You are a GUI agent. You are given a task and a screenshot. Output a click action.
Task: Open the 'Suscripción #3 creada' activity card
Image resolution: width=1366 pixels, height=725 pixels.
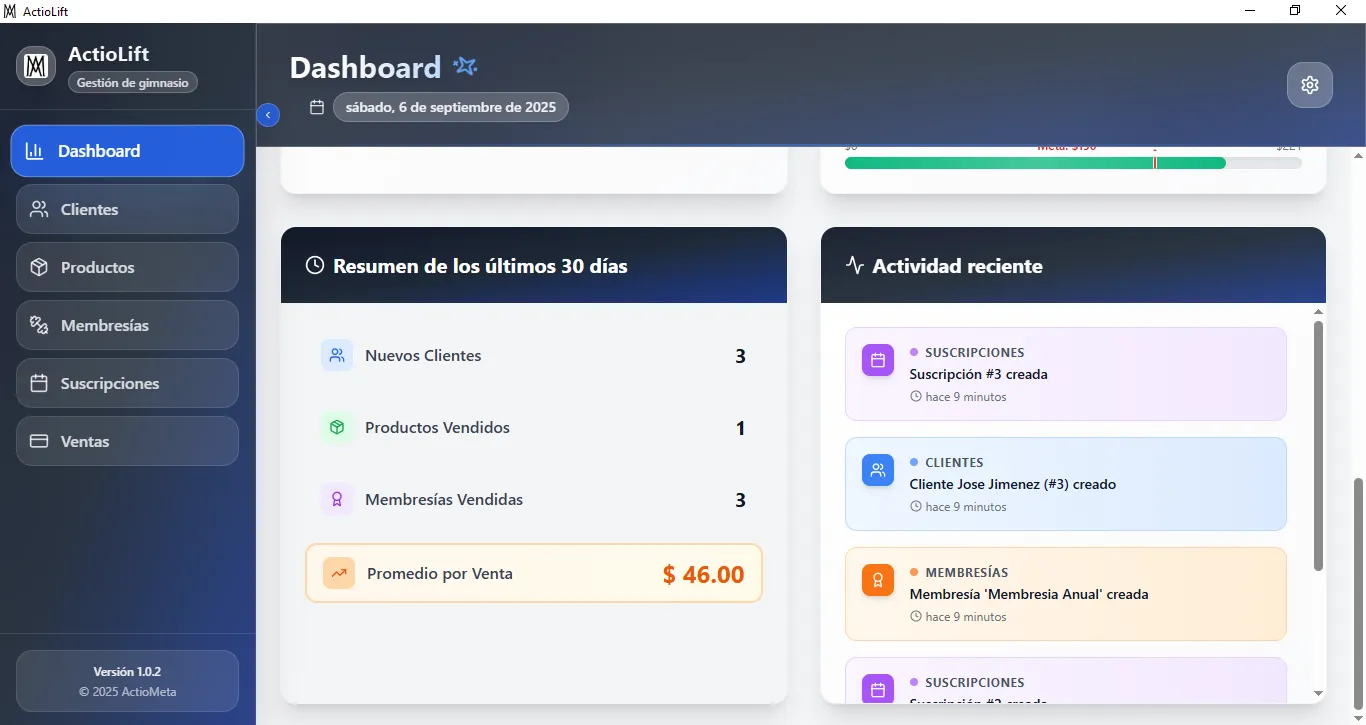coord(1066,374)
